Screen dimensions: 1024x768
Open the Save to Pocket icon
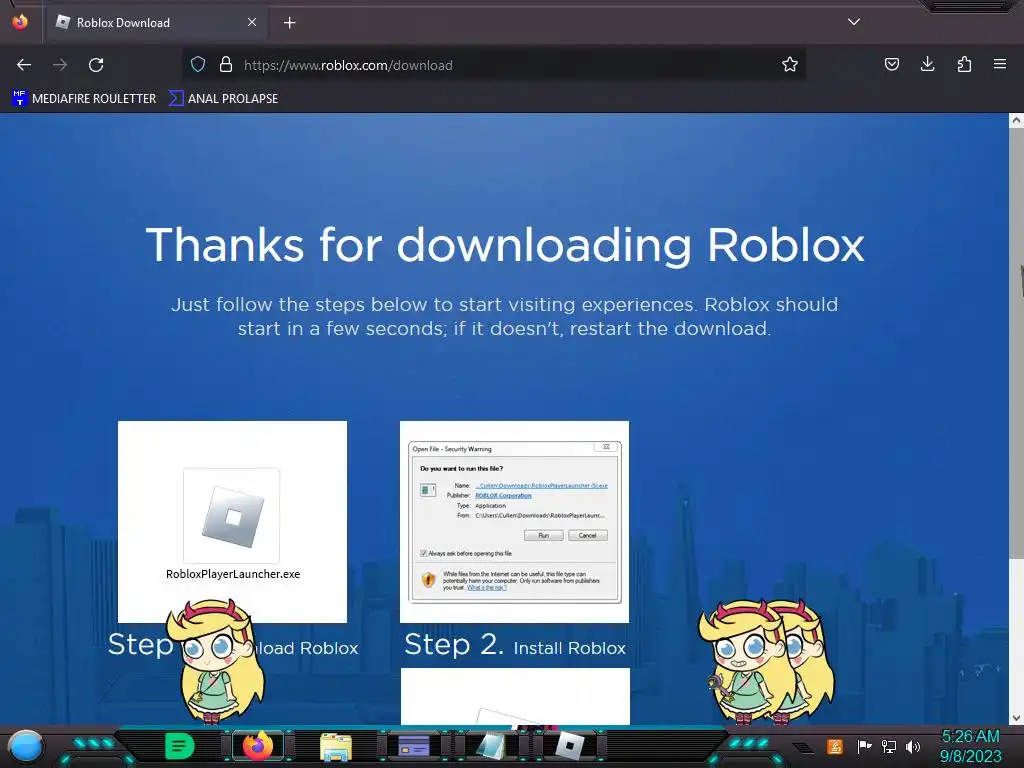pos(891,64)
